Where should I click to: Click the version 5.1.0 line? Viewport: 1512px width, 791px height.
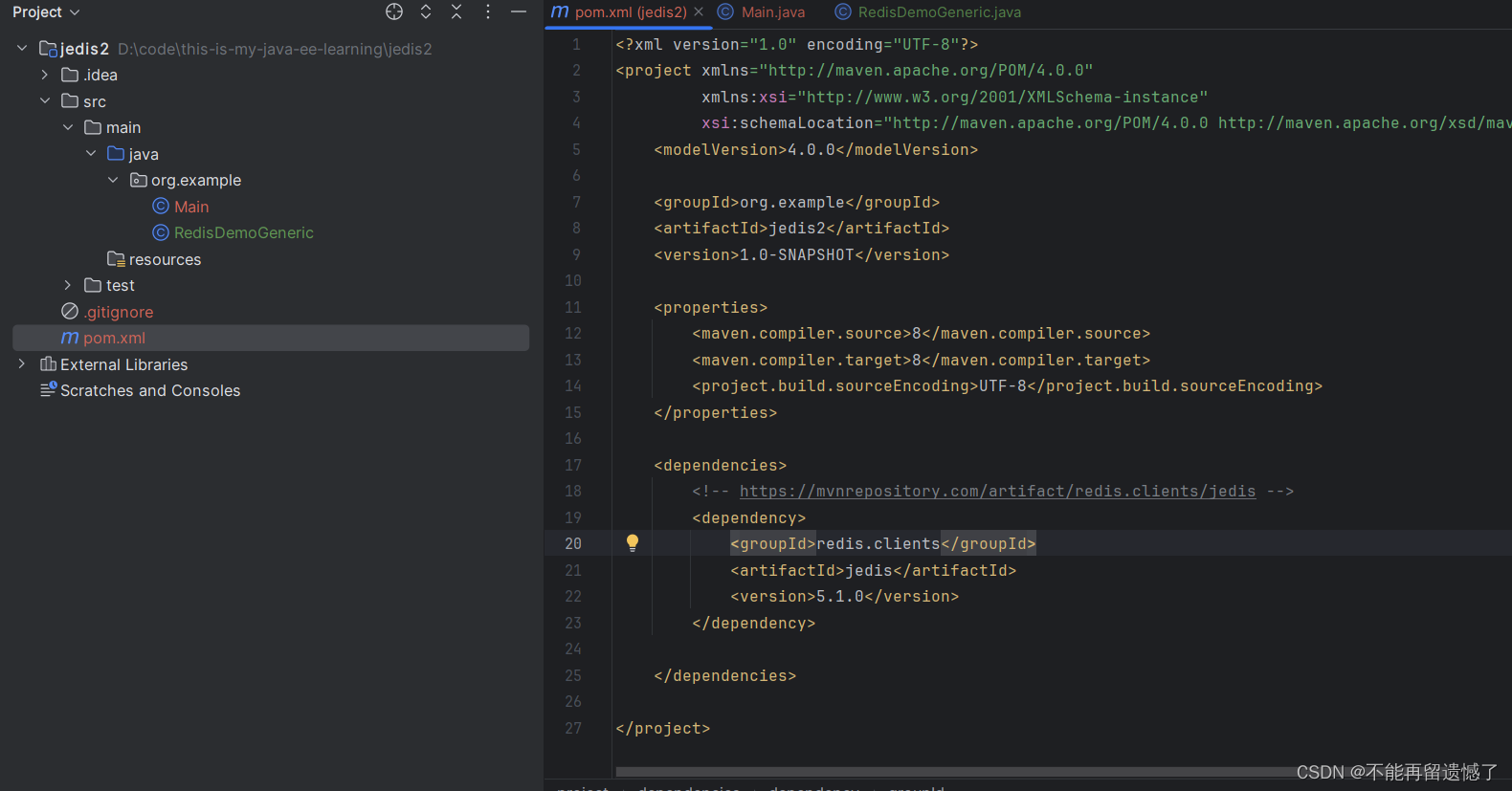tap(844, 596)
